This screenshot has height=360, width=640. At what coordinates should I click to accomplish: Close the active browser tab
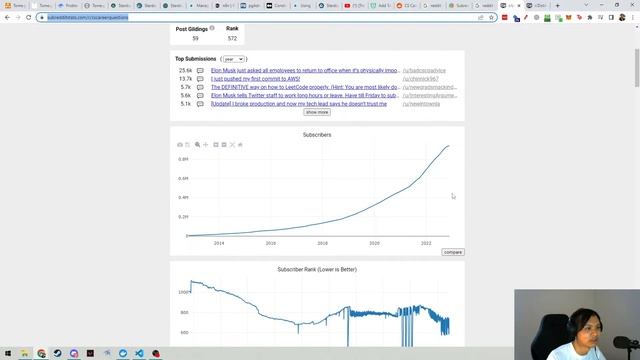coord(519,6)
